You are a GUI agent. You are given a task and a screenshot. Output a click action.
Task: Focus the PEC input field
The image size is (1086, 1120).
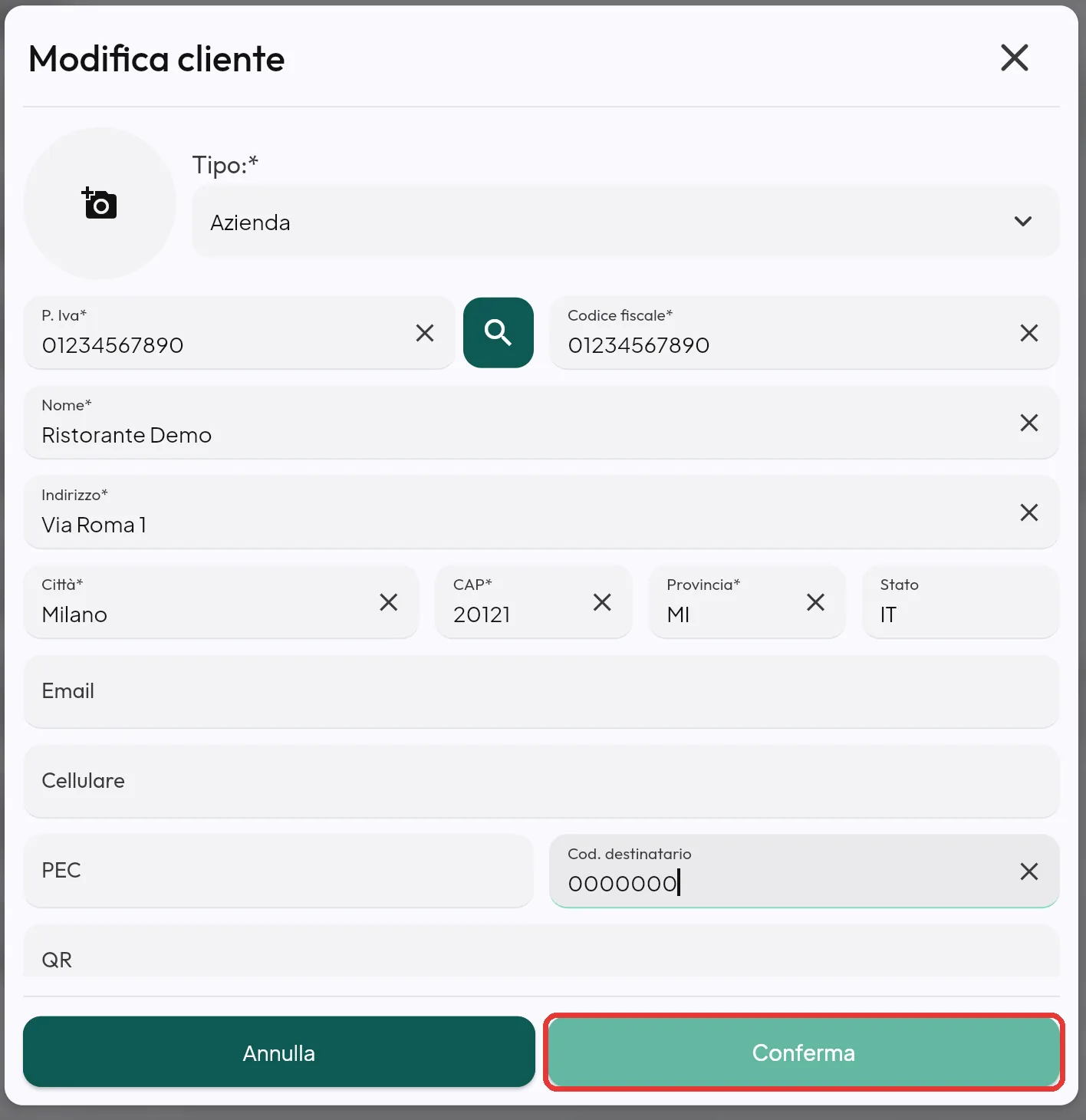(x=278, y=871)
